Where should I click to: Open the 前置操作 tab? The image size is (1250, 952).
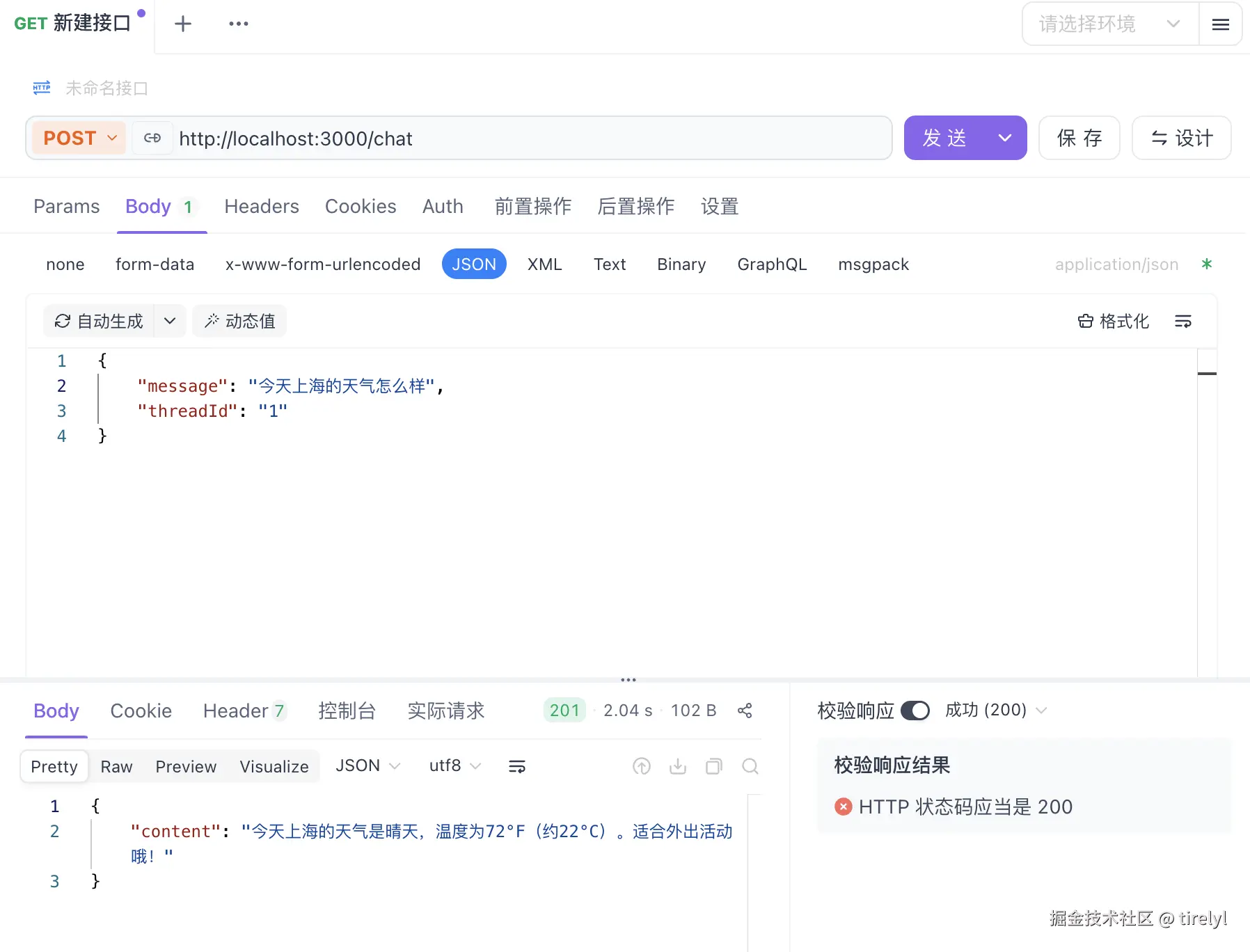(x=533, y=207)
